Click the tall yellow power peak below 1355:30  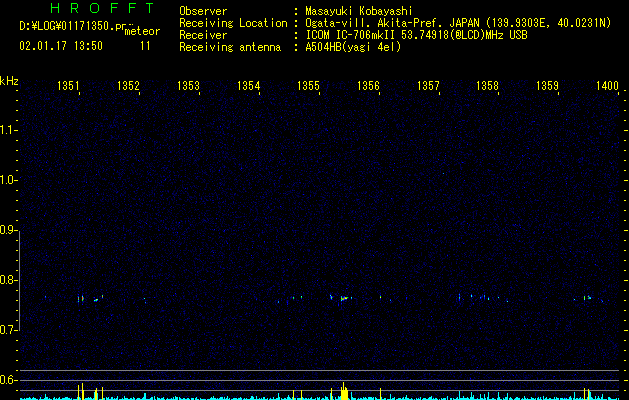pyautogui.click(x=344, y=391)
